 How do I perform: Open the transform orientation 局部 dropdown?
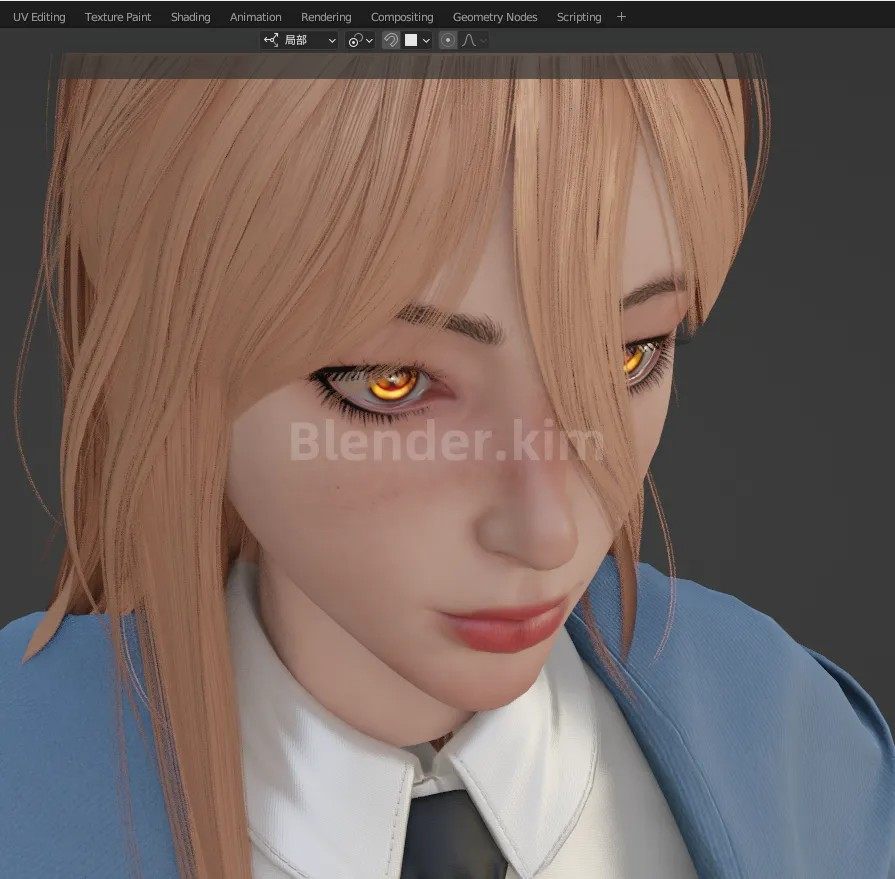pyautogui.click(x=299, y=41)
